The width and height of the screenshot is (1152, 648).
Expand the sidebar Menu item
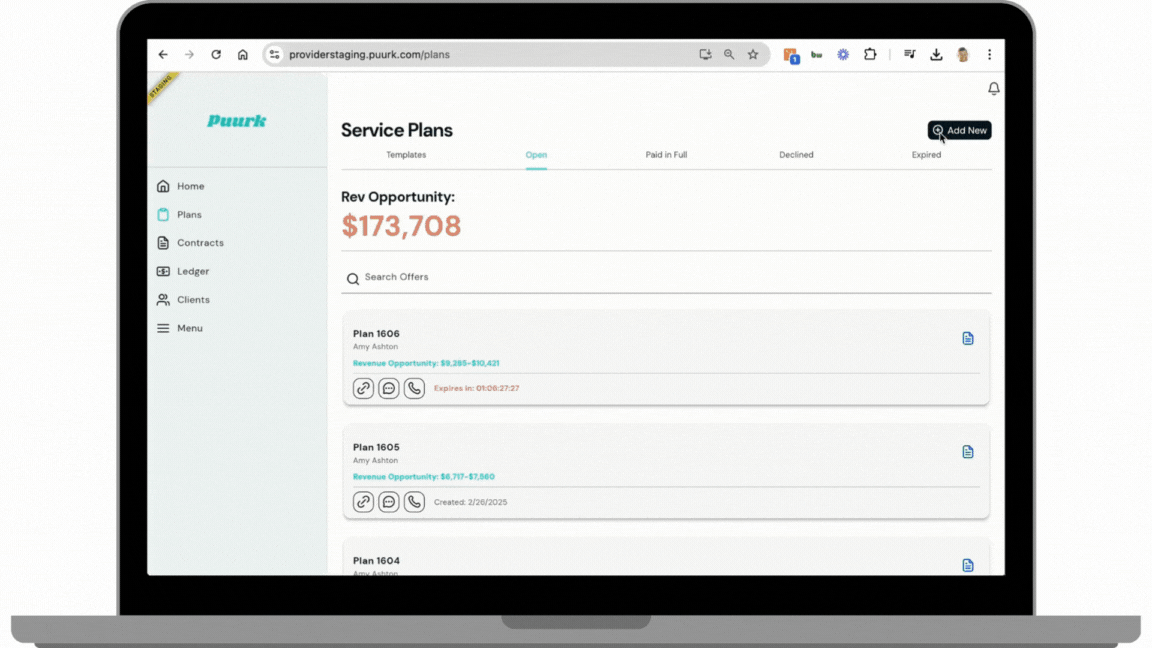coord(180,328)
